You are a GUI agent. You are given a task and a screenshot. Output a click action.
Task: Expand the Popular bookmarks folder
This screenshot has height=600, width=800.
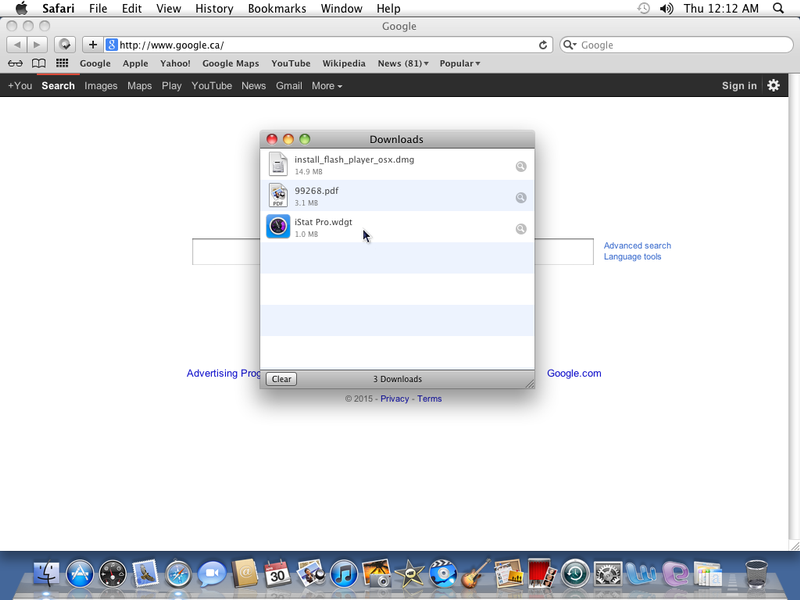pos(460,63)
